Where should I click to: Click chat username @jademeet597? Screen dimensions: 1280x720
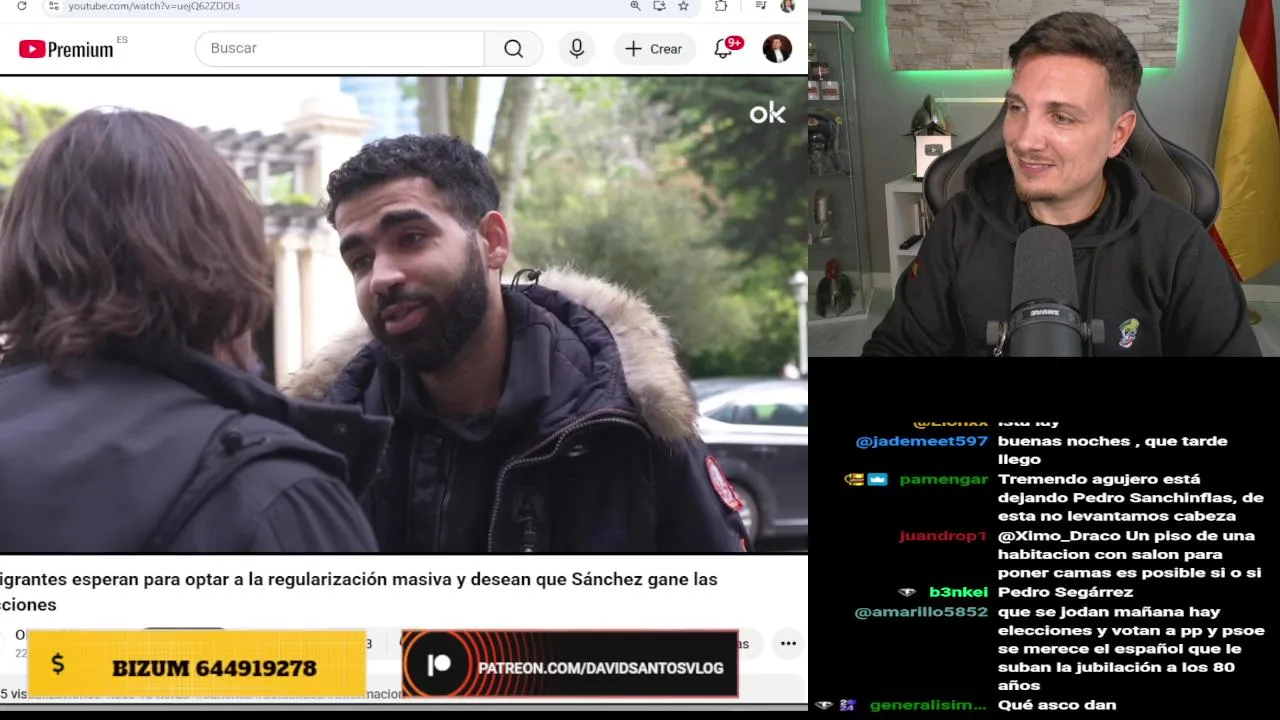point(922,441)
